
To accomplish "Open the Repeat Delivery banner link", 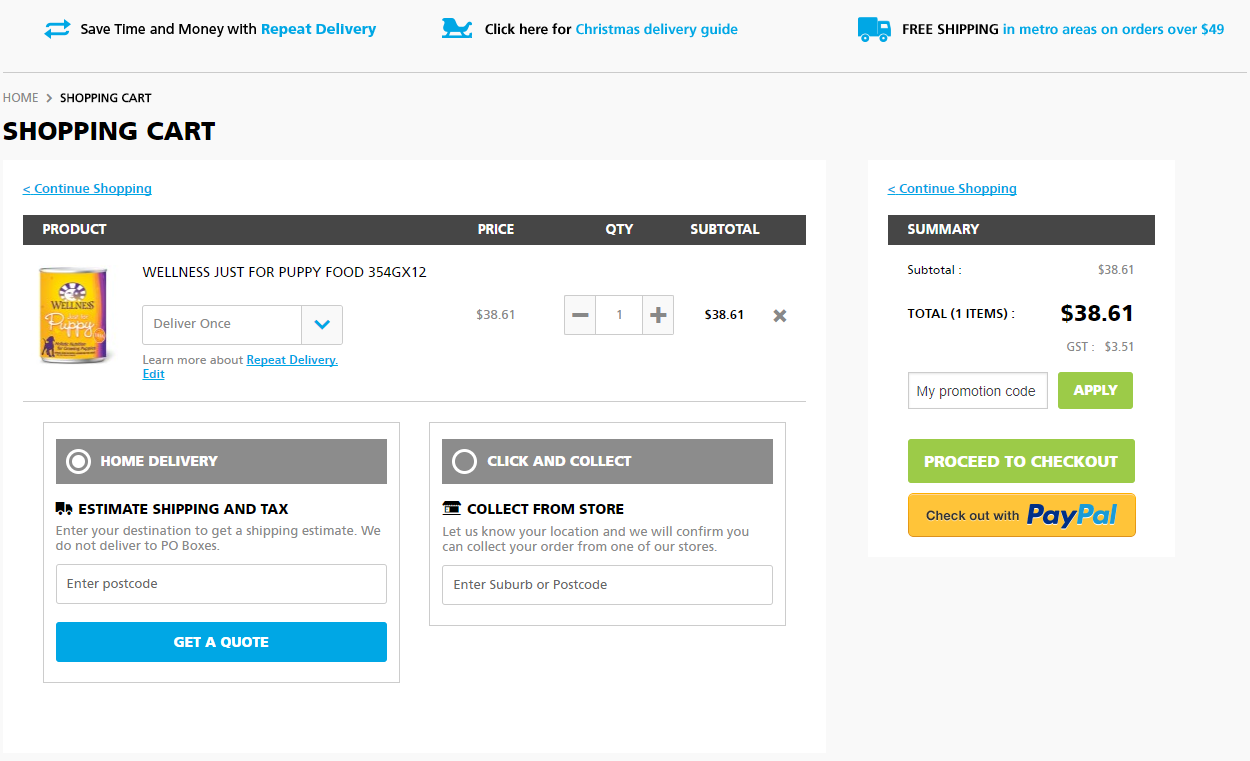I will click(318, 29).
